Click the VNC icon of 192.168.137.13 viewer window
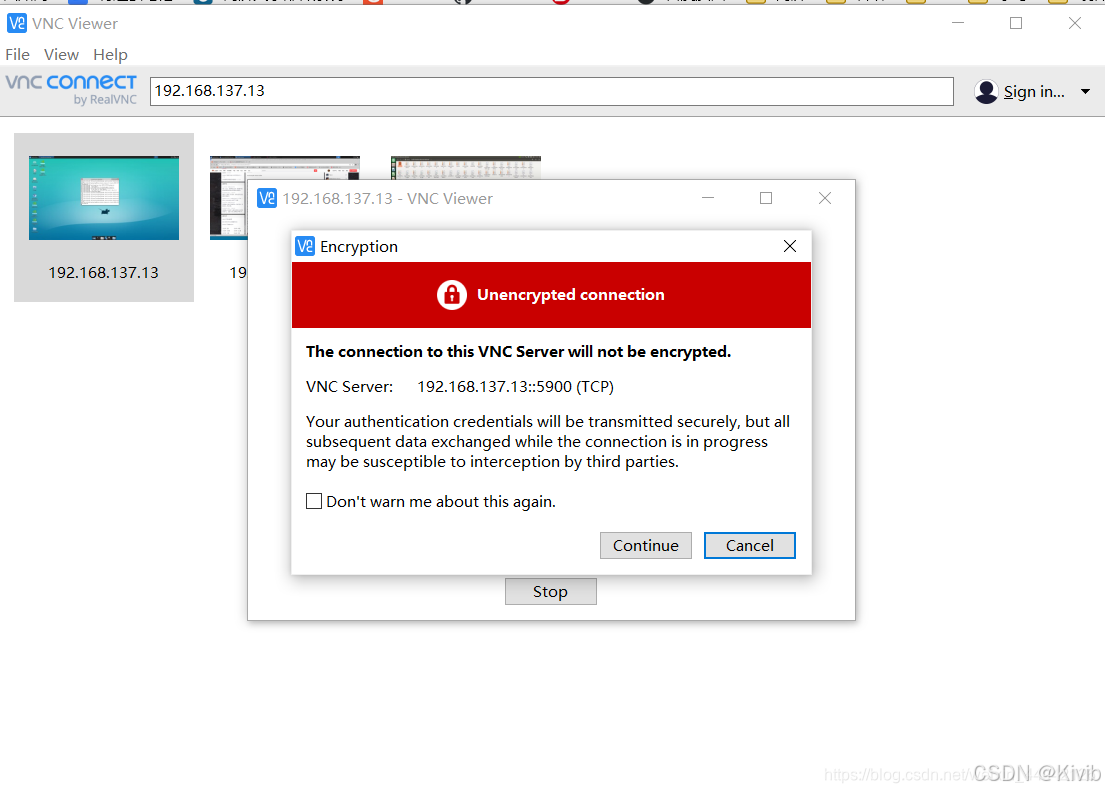This screenshot has width=1105, height=793. [267, 198]
